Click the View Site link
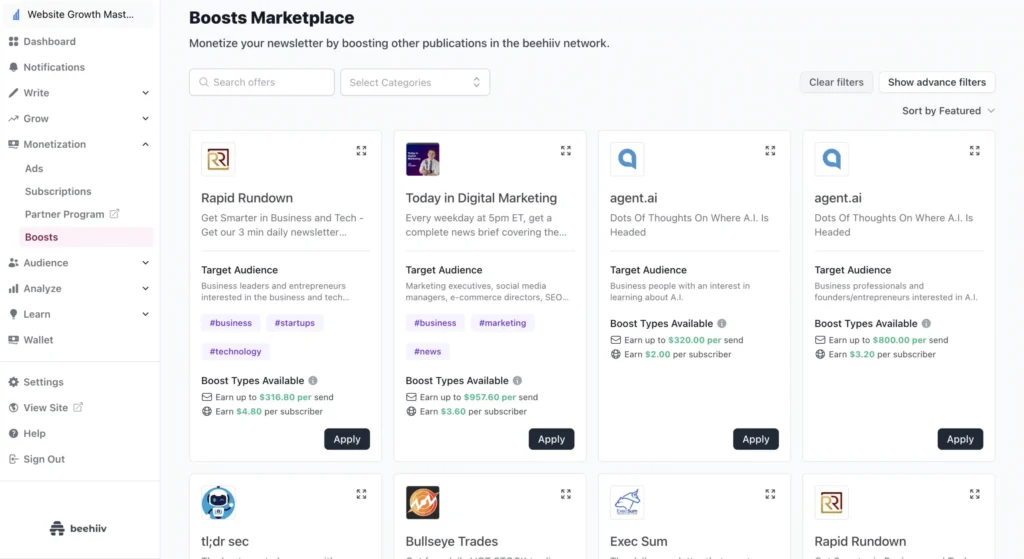 [x=46, y=407]
